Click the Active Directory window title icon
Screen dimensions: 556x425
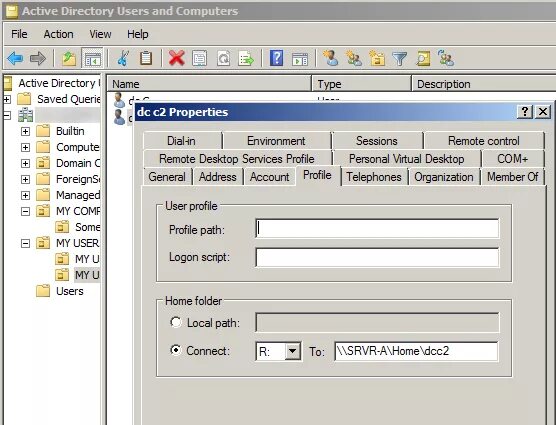click(x=11, y=11)
